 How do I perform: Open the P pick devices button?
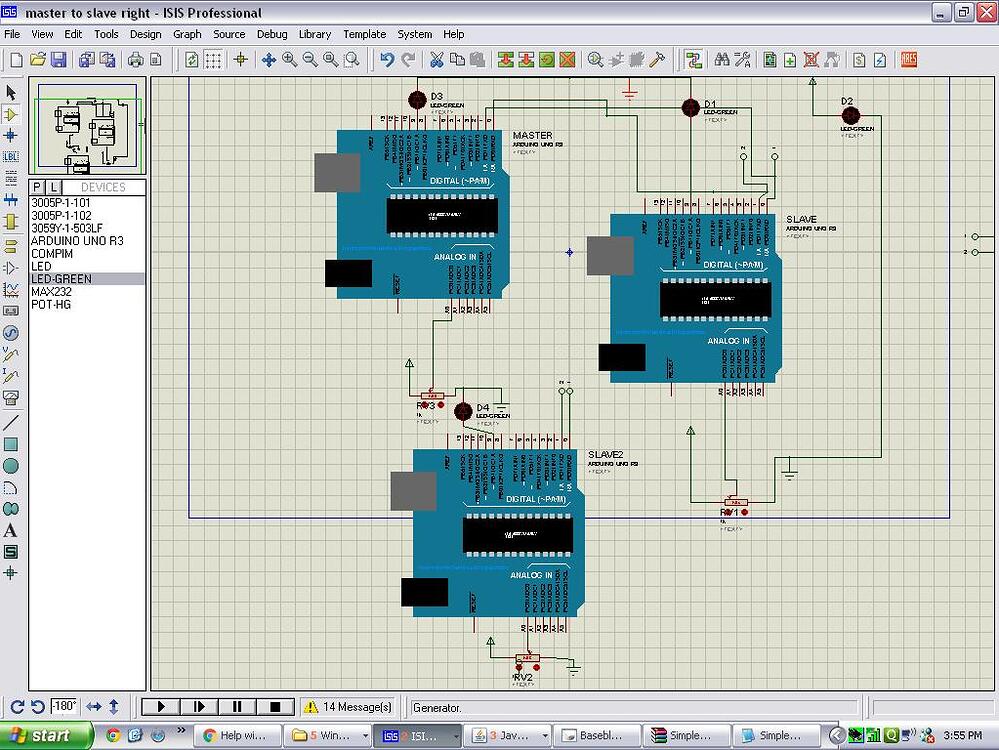37,187
